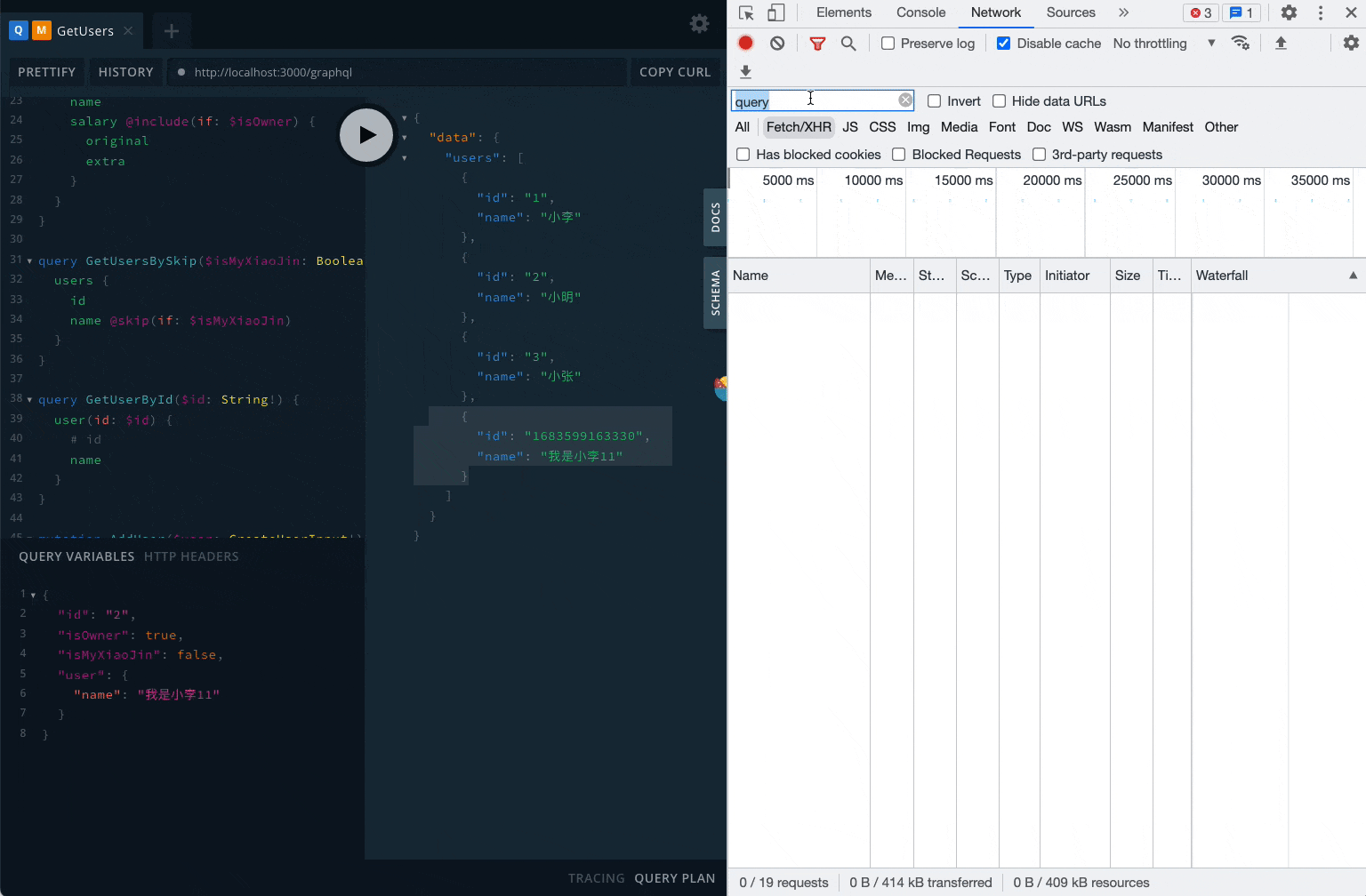Sort by Waterfall column arrow
The width and height of the screenshot is (1366, 896).
coord(1353,276)
